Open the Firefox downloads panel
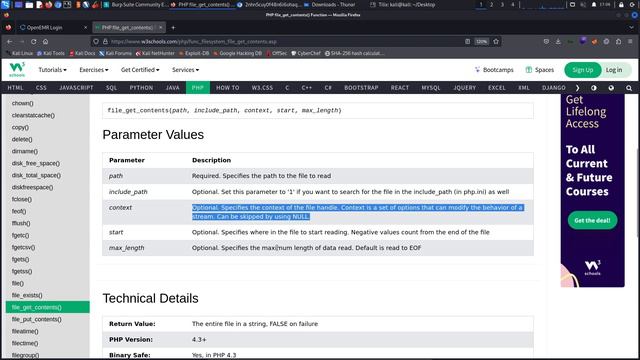The width and height of the screenshot is (640, 360). click(558, 41)
